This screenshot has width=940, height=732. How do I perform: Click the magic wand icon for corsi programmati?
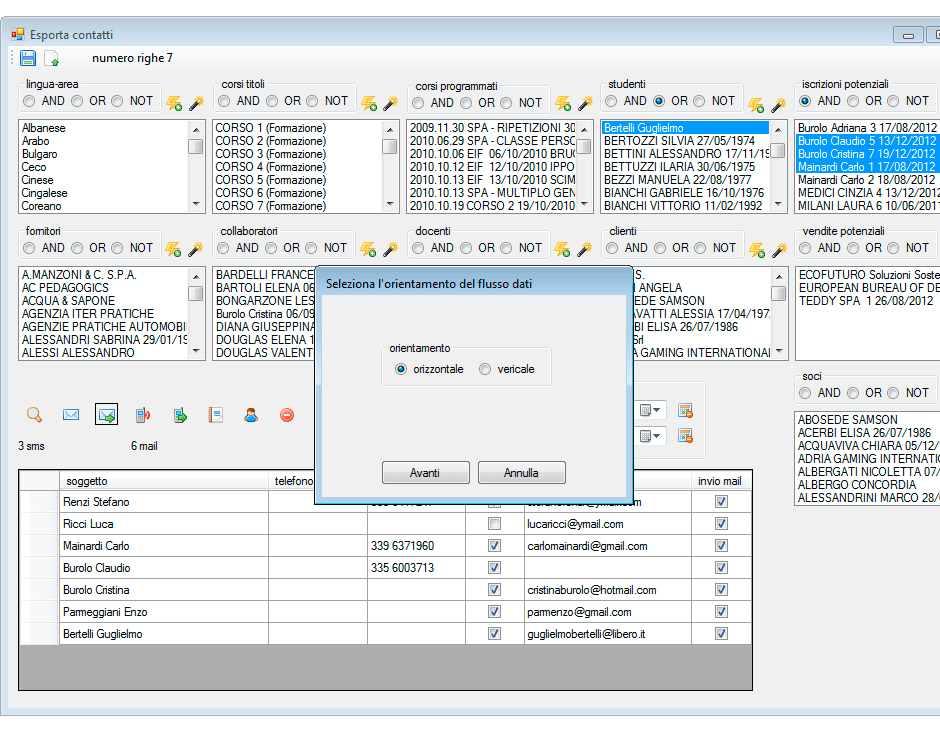(585, 103)
